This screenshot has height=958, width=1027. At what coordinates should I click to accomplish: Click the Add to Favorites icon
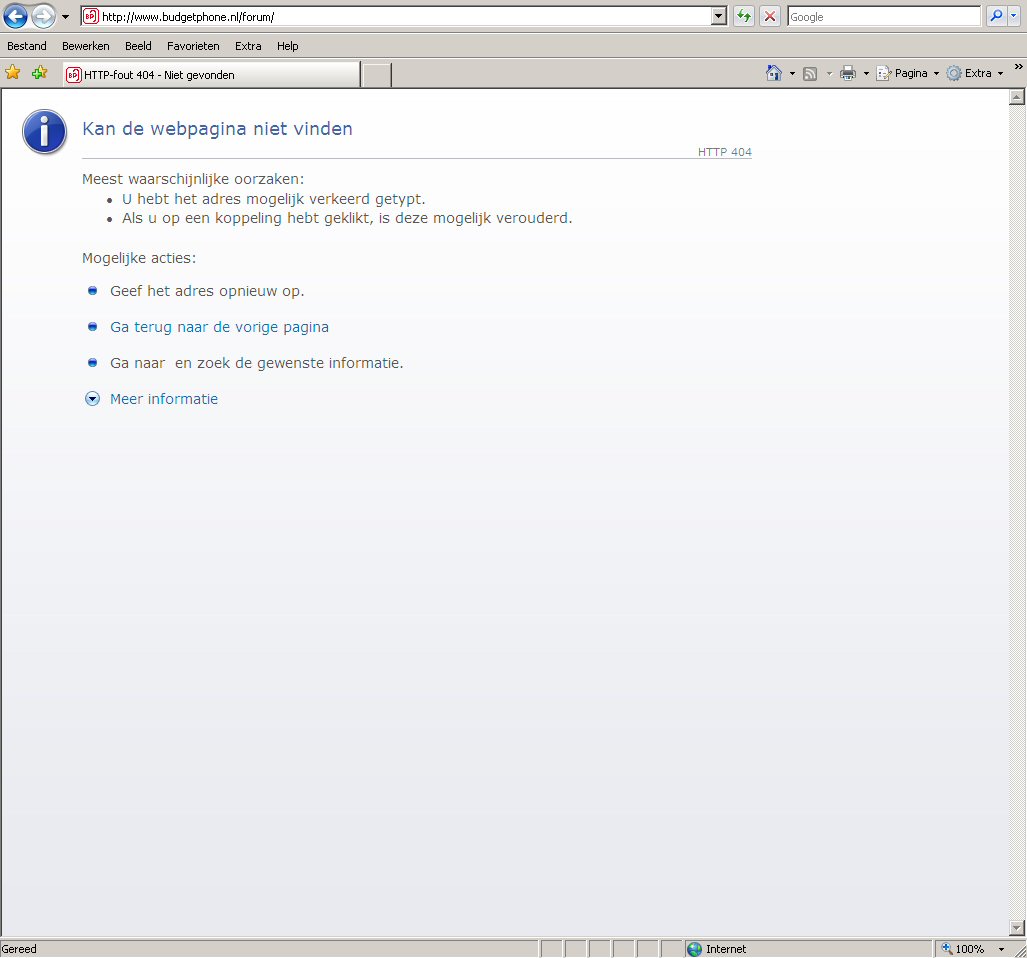pos(39,73)
